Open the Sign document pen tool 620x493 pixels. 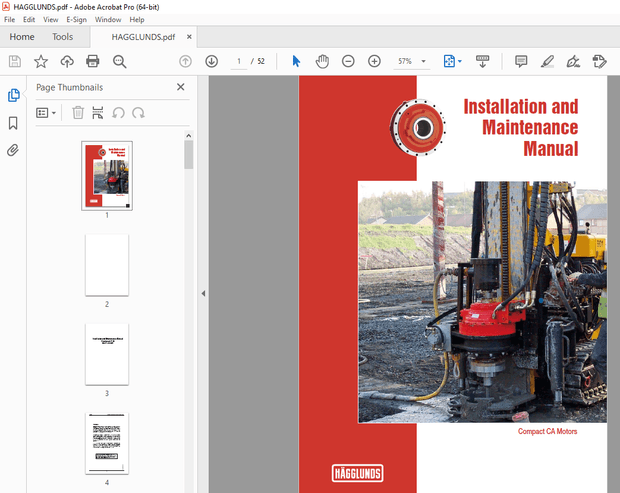pyautogui.click(x=573, y=61)
